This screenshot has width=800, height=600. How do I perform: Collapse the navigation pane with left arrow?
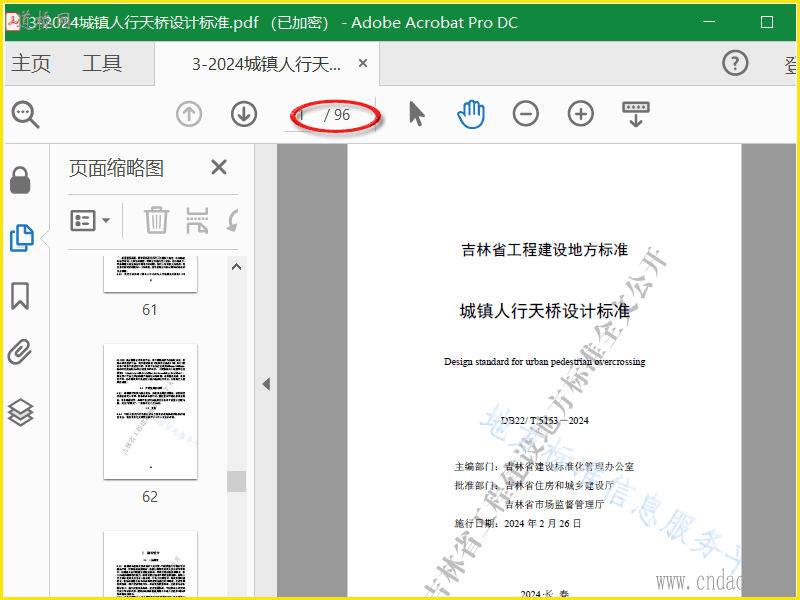(x=266, y=384)
